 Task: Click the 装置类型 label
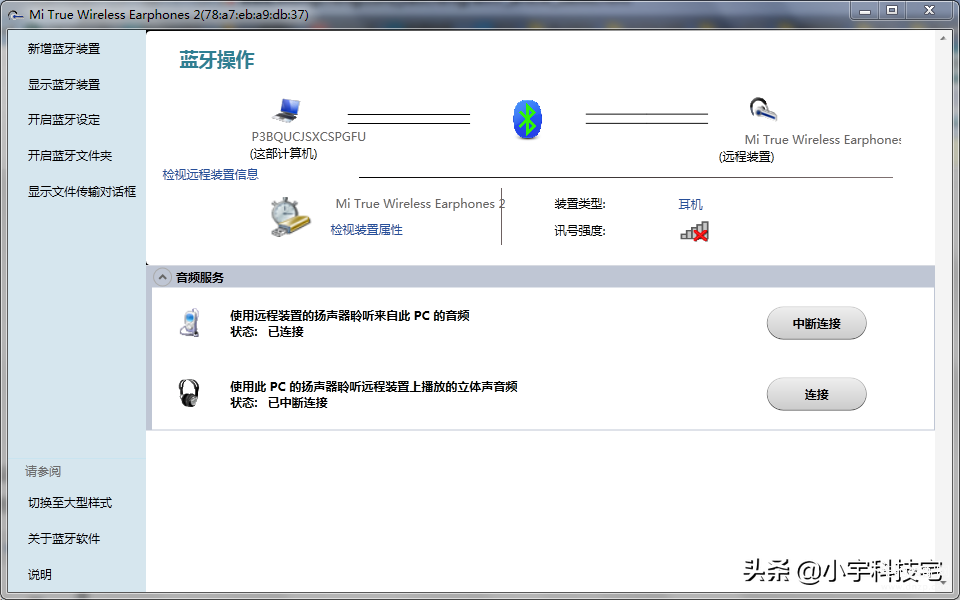pos(580,204)
